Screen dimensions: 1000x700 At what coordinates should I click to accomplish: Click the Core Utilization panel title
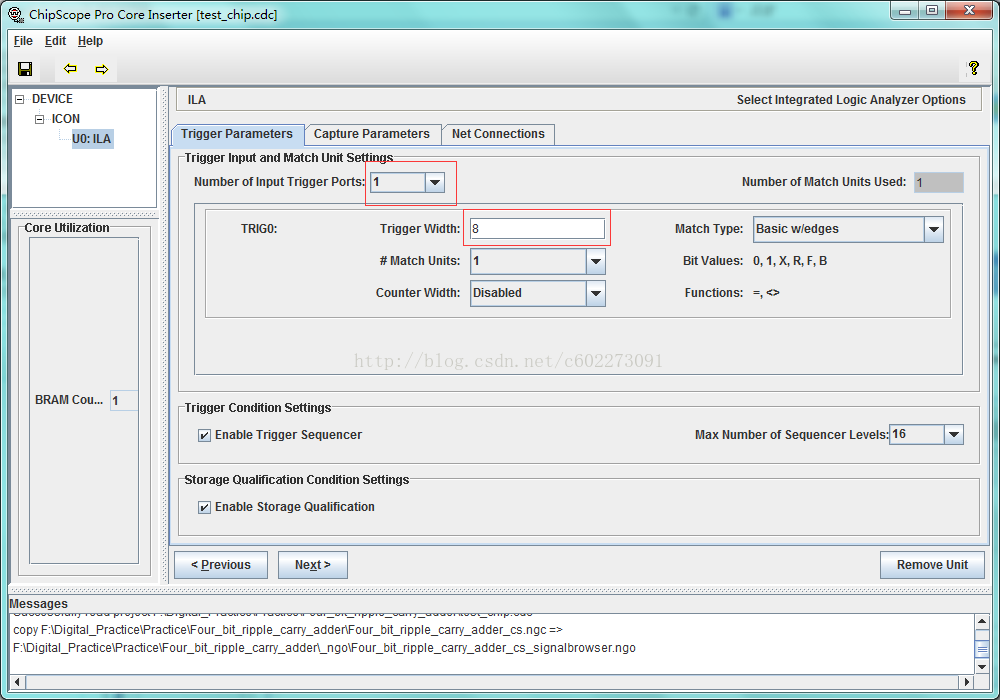click(x=67, y=228)
